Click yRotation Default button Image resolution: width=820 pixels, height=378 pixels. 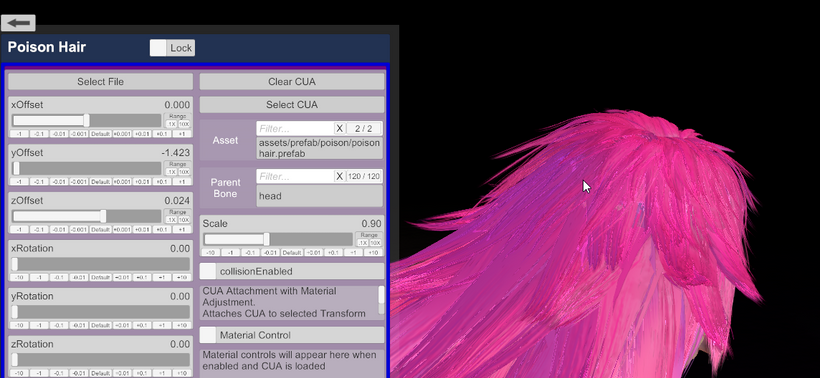pos(100,325)
